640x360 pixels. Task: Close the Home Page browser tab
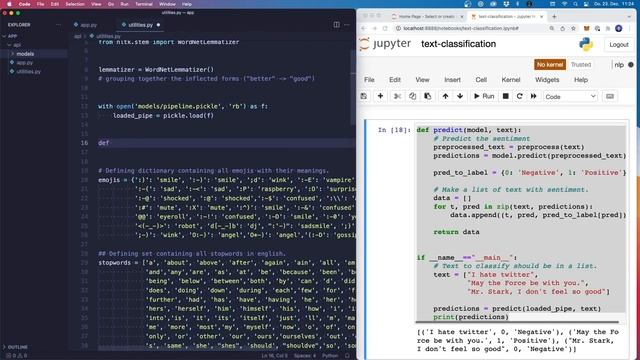pyautogui.click(x=462, y=16)
